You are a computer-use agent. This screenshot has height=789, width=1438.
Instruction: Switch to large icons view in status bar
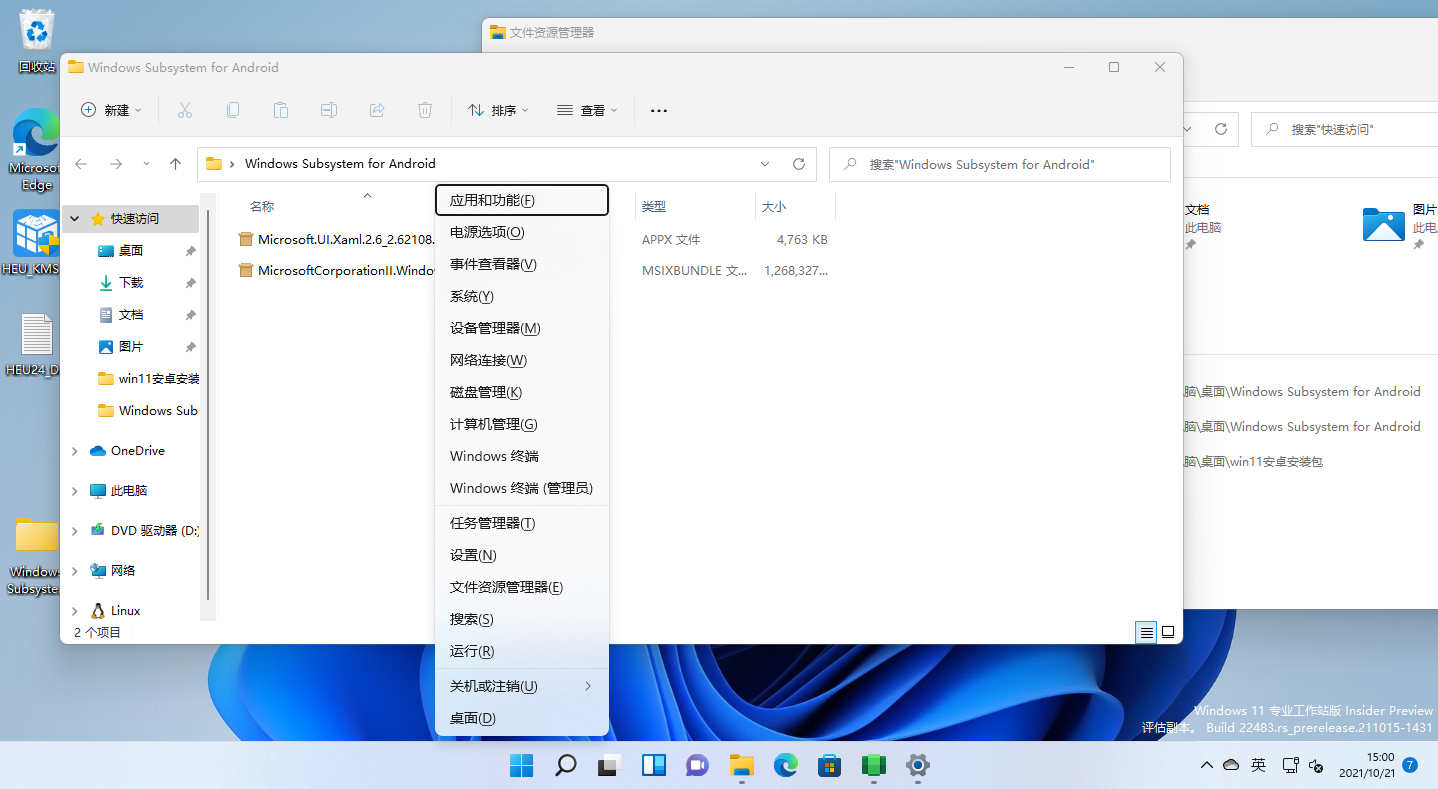[x=1167, y=632]
